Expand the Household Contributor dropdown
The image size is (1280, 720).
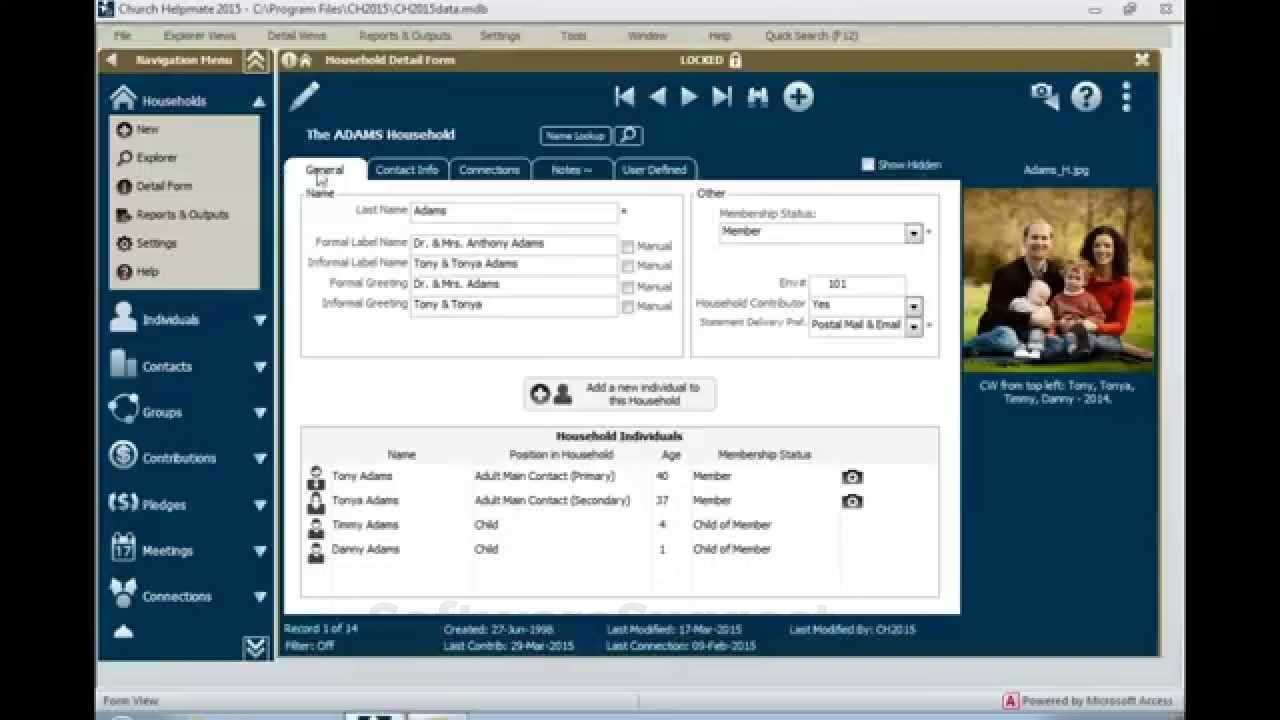coord(912,305)
